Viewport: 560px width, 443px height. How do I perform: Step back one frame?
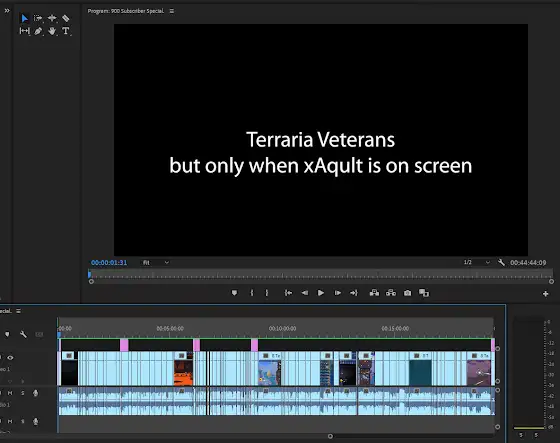click(x=305, y=293)
